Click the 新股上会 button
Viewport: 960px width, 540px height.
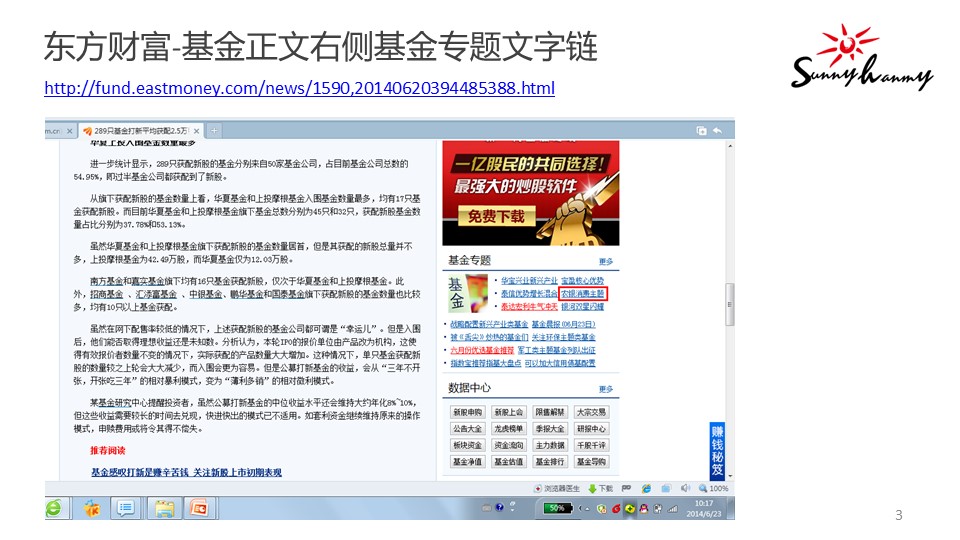pos(509,413)
